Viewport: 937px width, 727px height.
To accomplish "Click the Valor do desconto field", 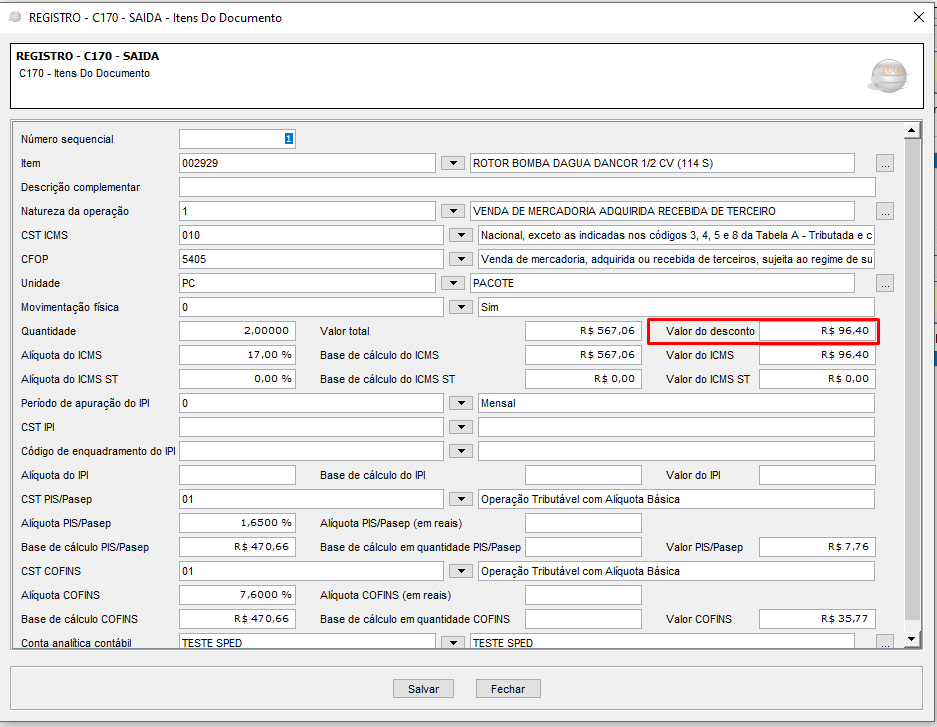I will click(817, 331).
